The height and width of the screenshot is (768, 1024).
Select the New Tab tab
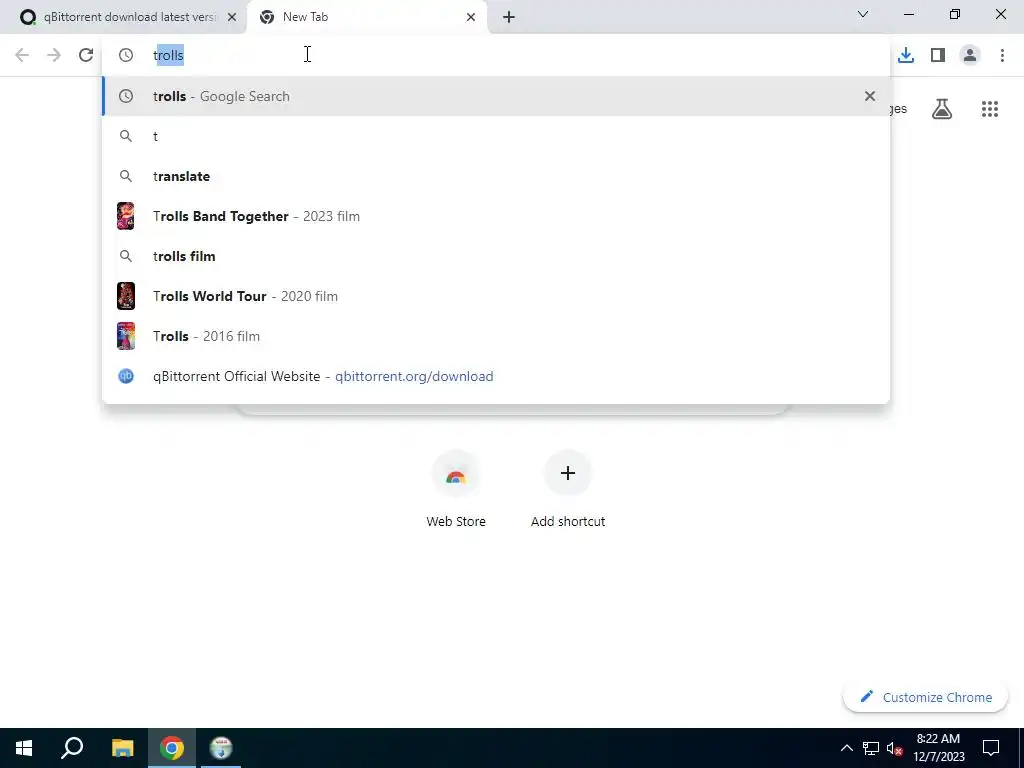[x=366, y=17]
